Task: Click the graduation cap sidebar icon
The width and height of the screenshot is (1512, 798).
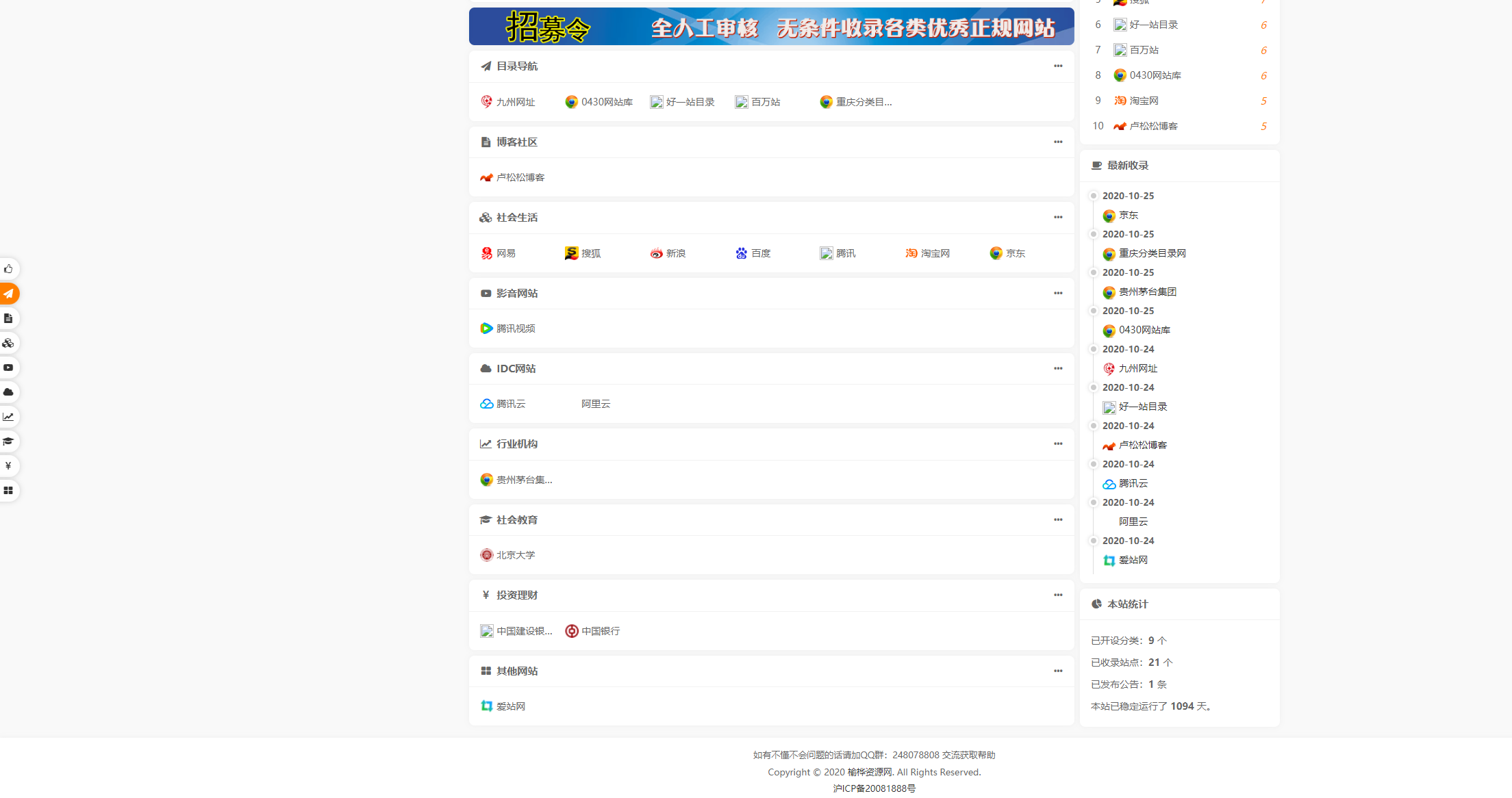Action: (x=8, y=441)
